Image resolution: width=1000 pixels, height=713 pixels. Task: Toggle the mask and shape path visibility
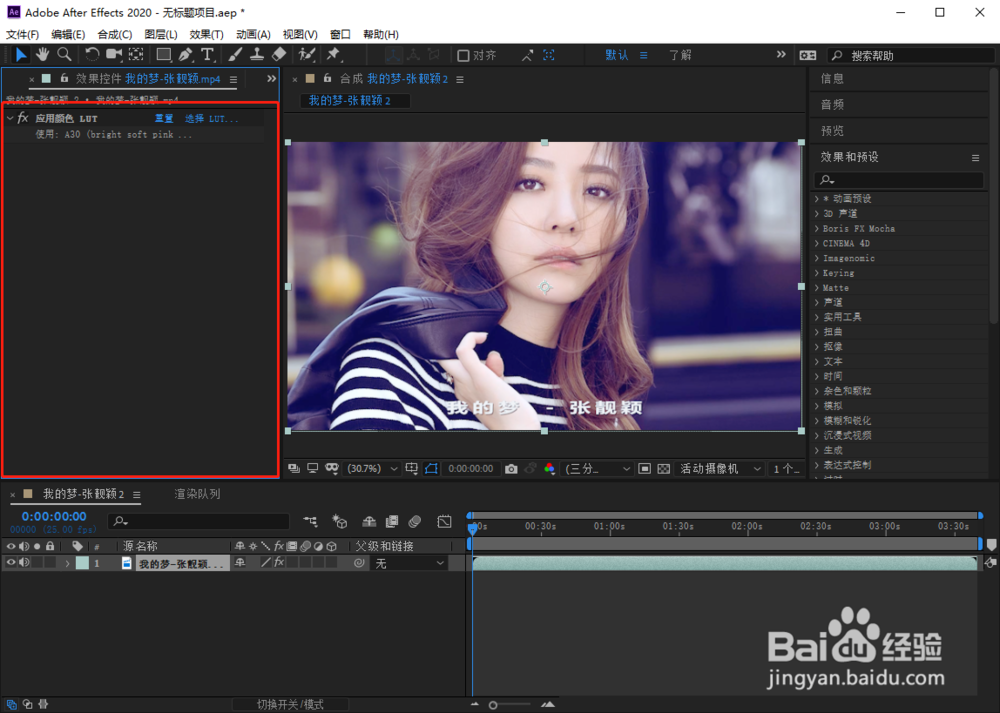point(431,469)
